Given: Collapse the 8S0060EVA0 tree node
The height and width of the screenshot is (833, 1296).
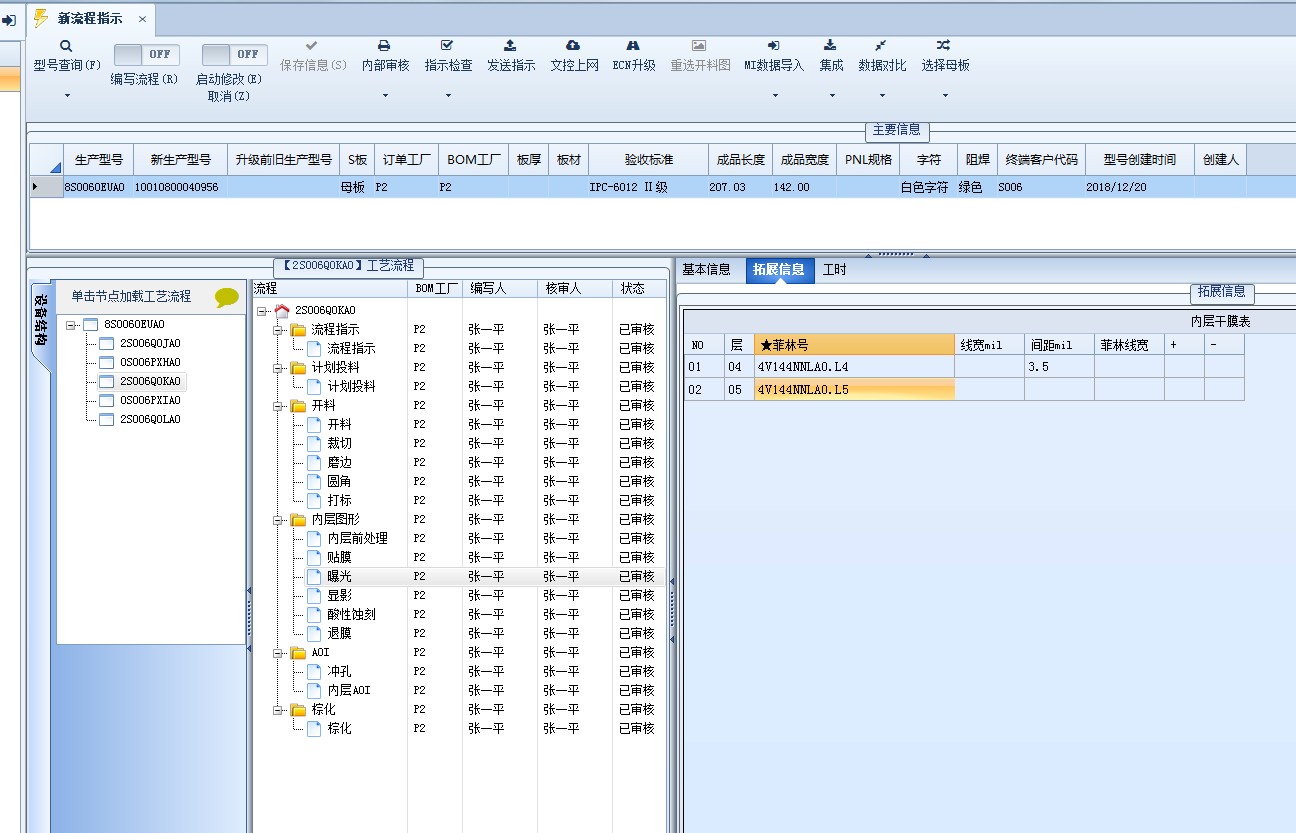Looking at the screenshot, I should pyautogui.click(x=71, y=325).
